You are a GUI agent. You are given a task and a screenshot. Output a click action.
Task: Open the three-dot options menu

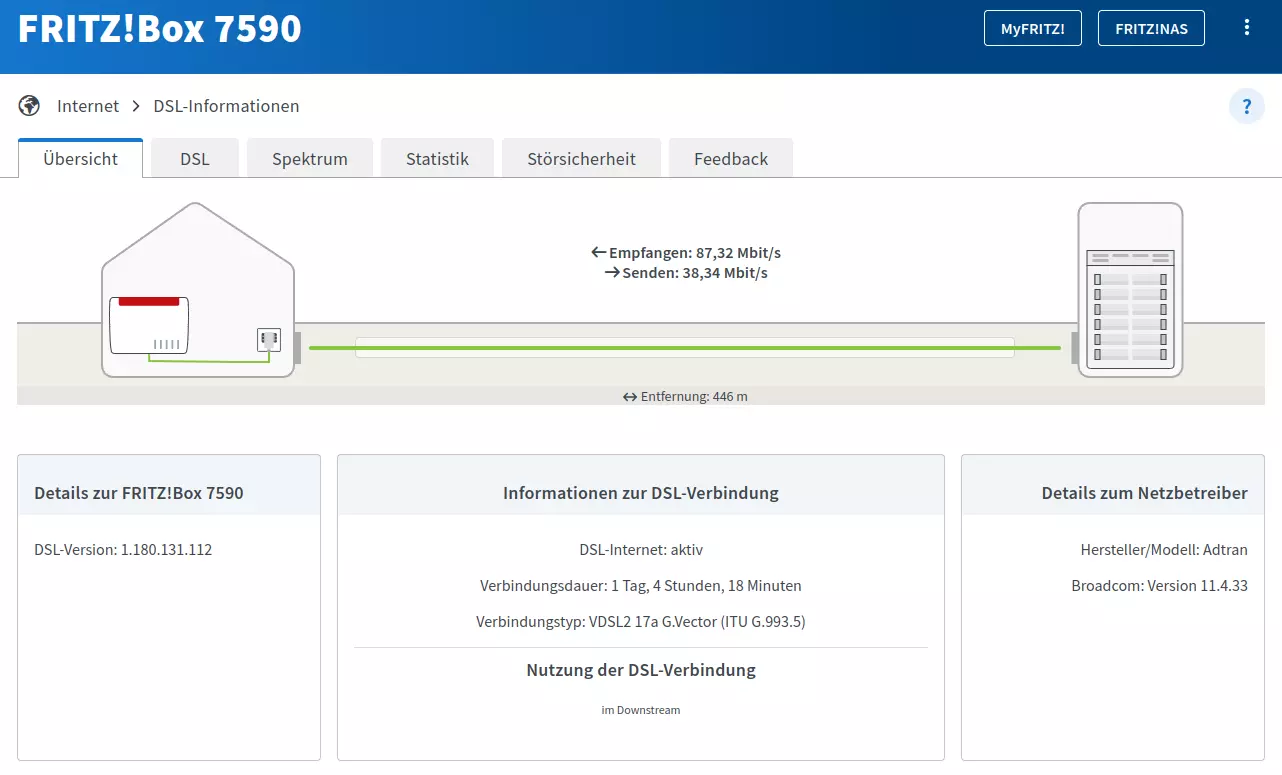click(x=1246, y=28)
